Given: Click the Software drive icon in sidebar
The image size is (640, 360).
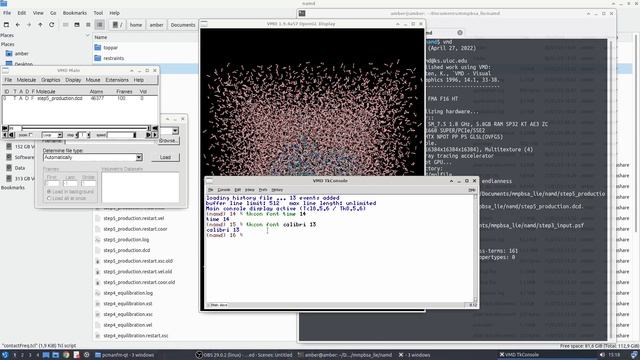Looking at the screenshot, I should coord(9,157).
